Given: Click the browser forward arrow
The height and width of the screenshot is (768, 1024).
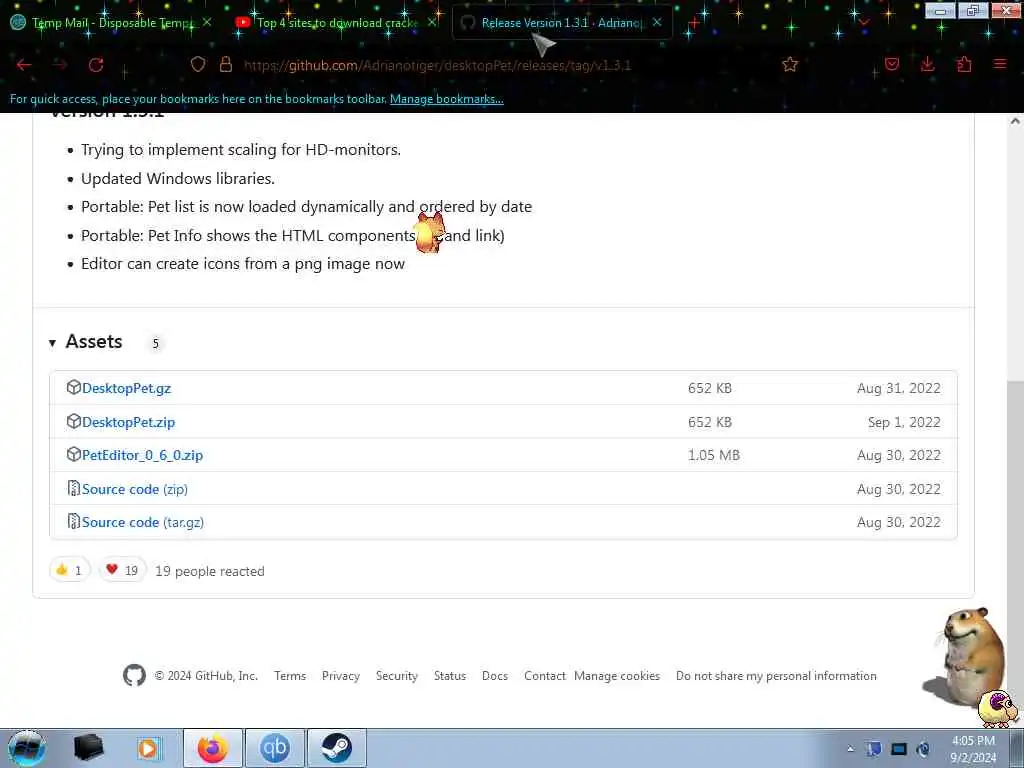Looking at the screenshot, I should point(60,65).
